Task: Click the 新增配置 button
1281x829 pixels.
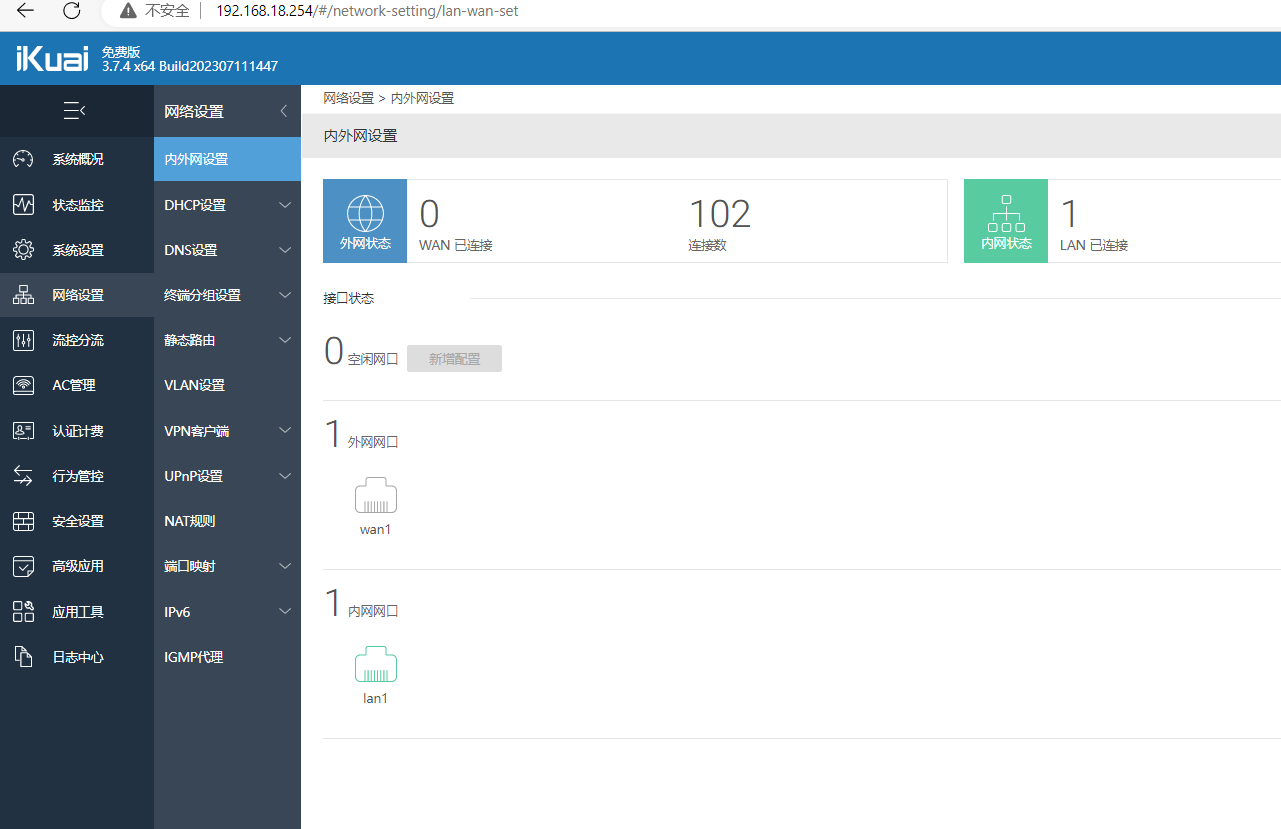Action: [x=454, y=359]
